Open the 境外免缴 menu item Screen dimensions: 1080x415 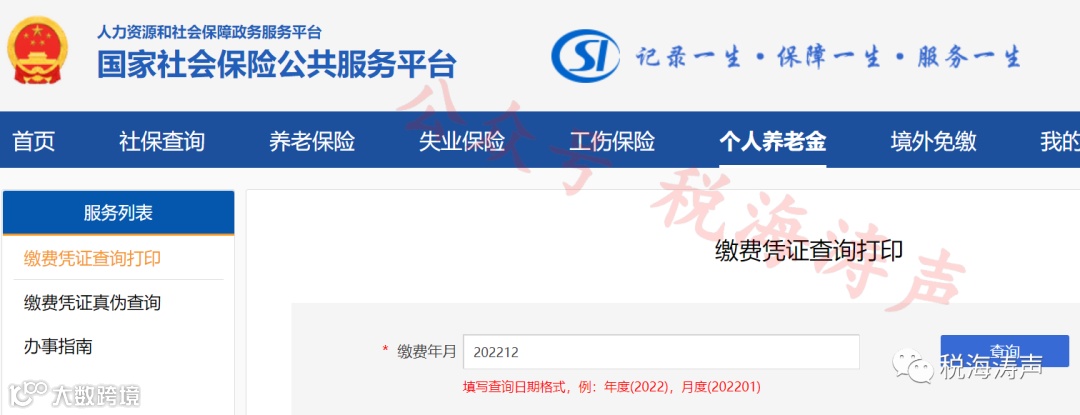[933, 142]
